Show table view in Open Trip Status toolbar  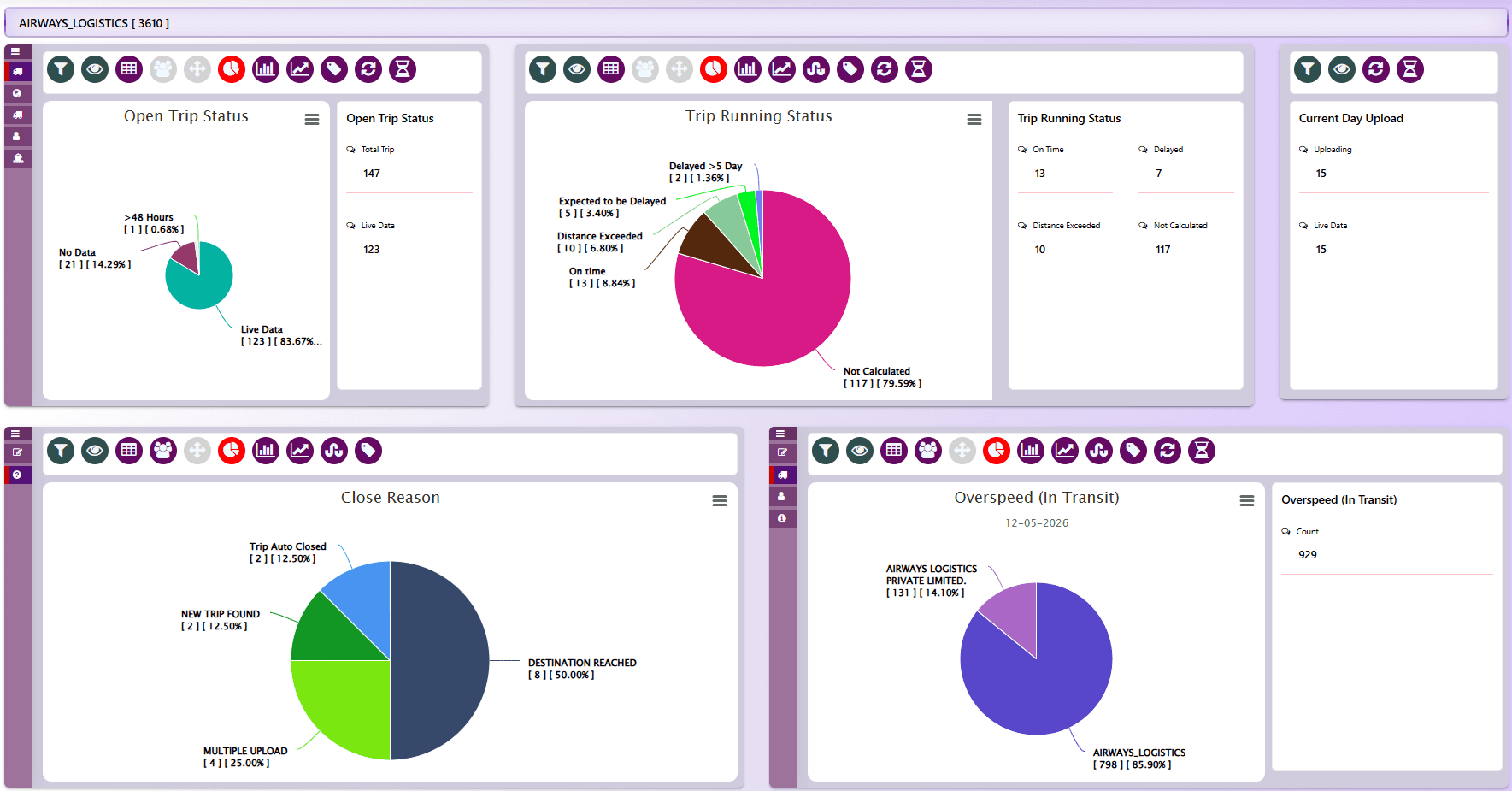[x=129, y=69]
